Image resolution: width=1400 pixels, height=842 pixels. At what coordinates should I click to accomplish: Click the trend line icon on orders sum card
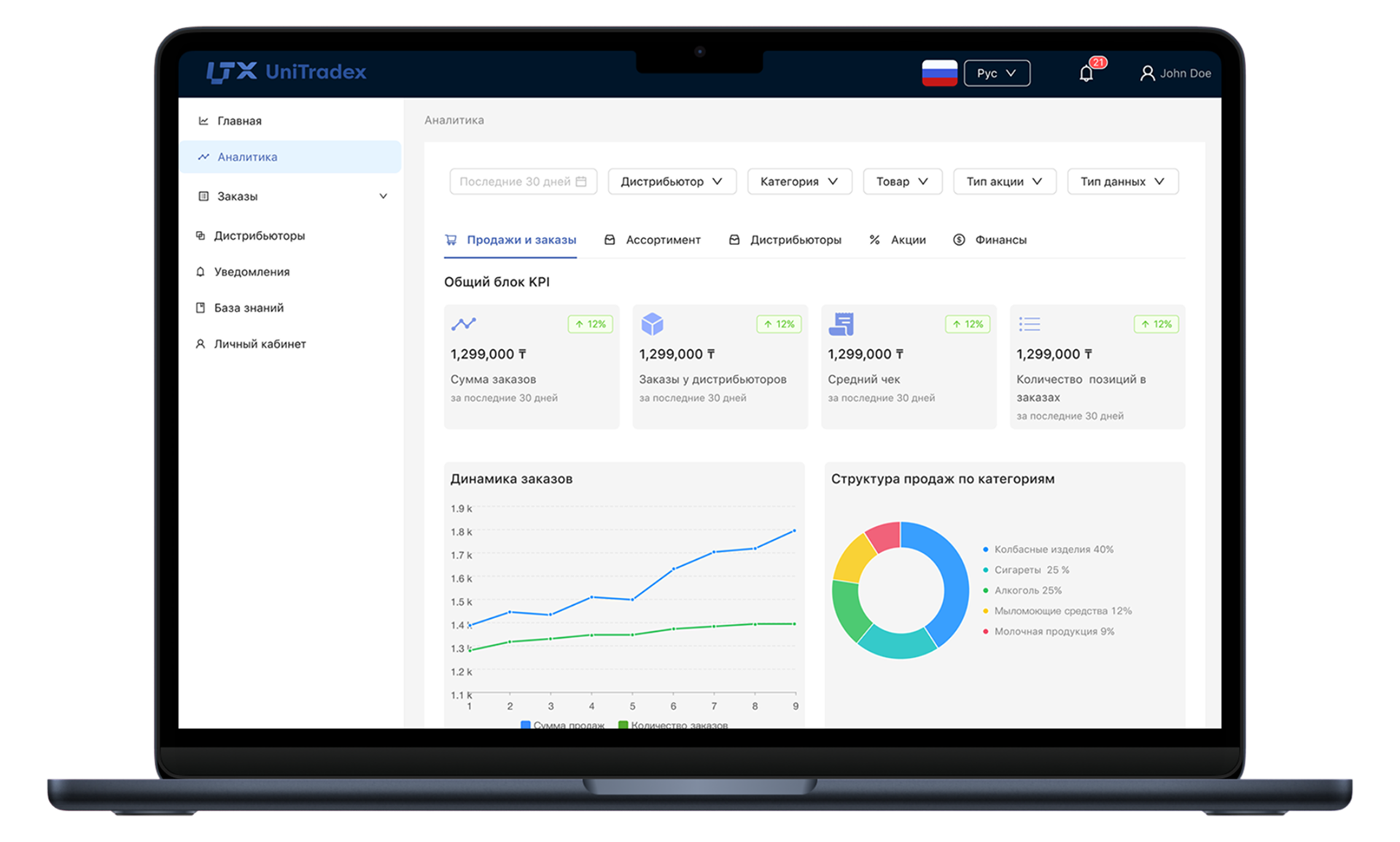click(463, 324)
